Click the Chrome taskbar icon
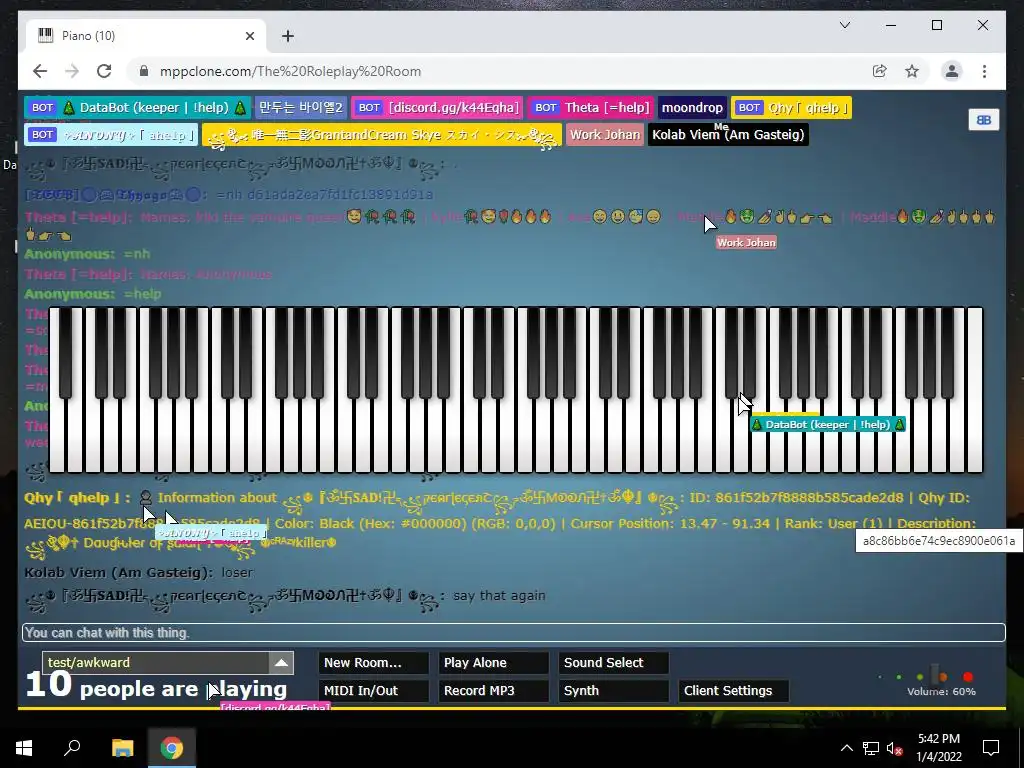Screen dimensions: 1024x768 coord(172,748)
